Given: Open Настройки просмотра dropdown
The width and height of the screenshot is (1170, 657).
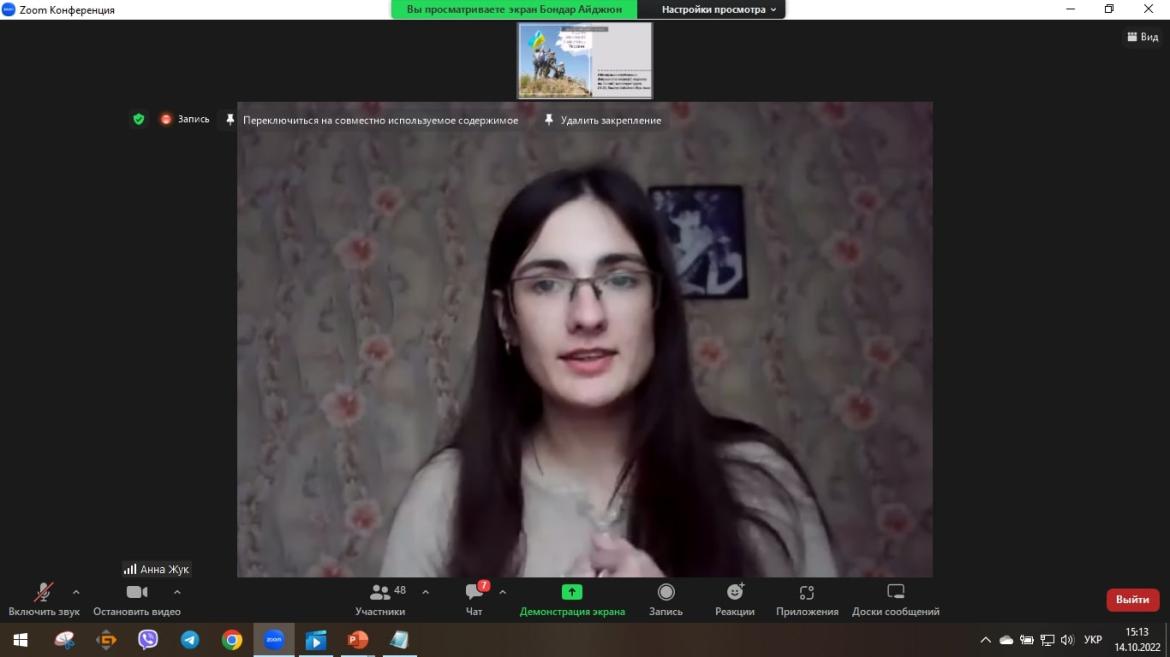Looking at the screenshot, I should [x=719, y=9].
